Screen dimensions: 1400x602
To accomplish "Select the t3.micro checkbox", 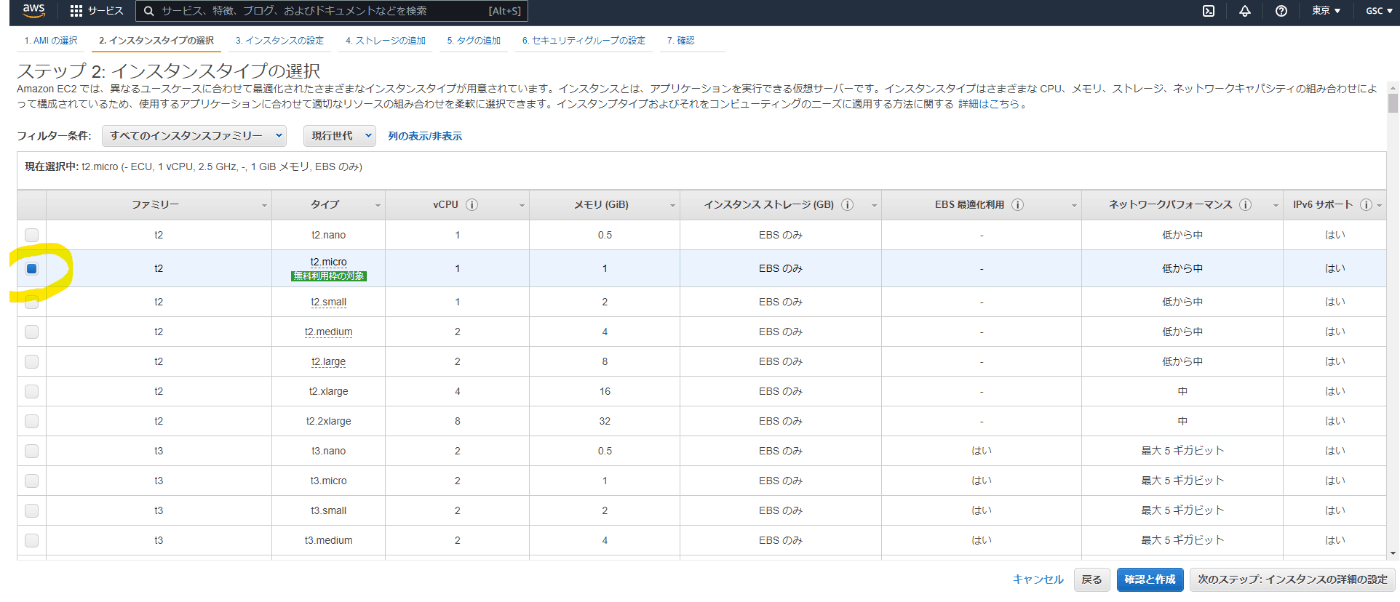I will (32, 480).
